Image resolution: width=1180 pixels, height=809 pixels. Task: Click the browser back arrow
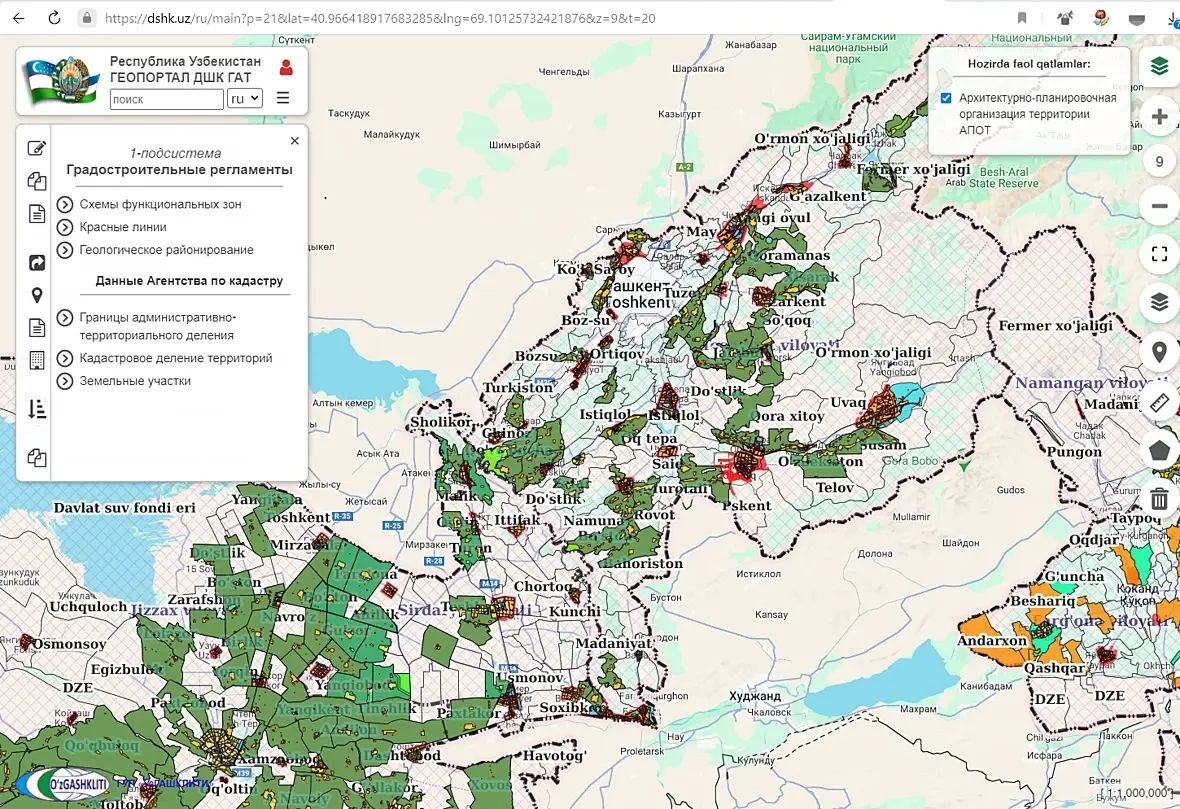(19, 18)
